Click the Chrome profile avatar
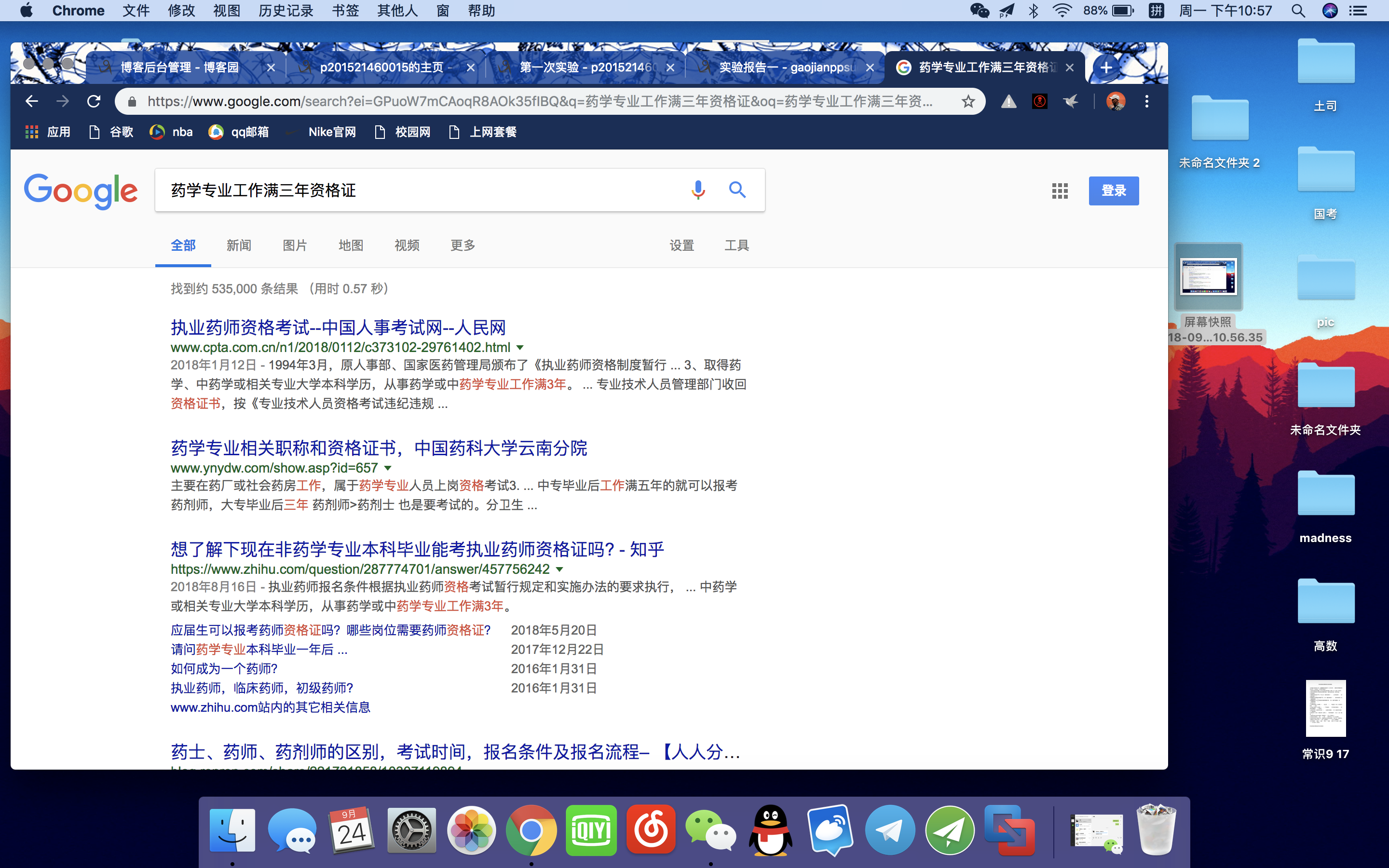 (1116, 102)
